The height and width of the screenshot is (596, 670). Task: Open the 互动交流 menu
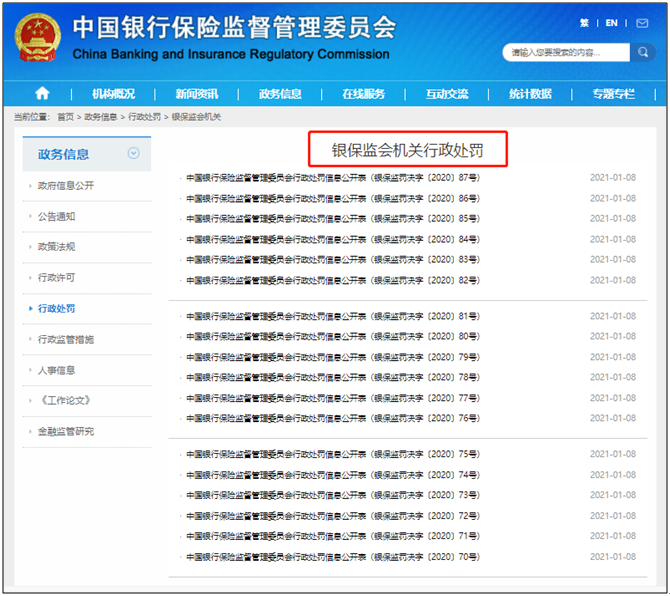(x=447, y=94)
